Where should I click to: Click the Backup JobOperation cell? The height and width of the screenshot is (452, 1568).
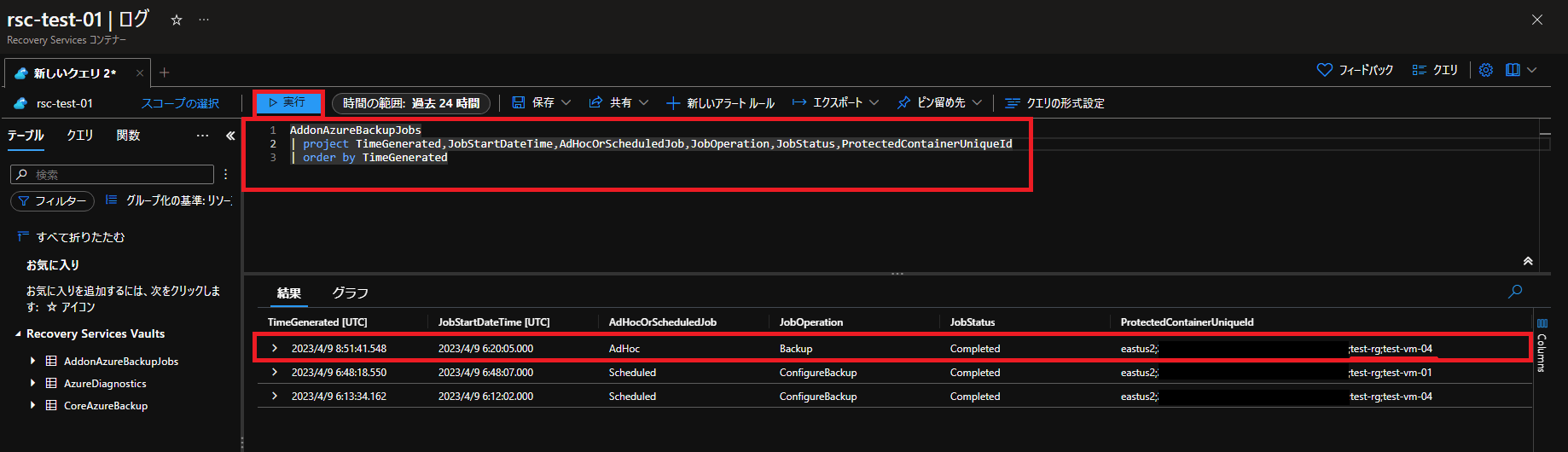(x=796, y=349)
